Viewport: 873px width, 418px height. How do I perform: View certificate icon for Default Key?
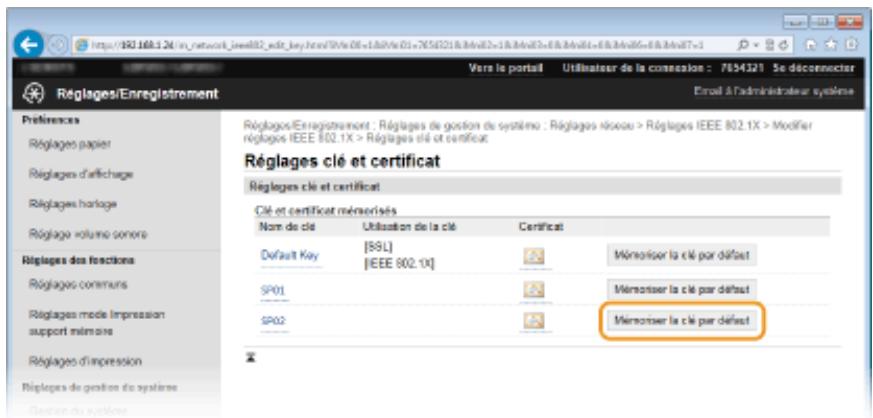pos(534,256)
